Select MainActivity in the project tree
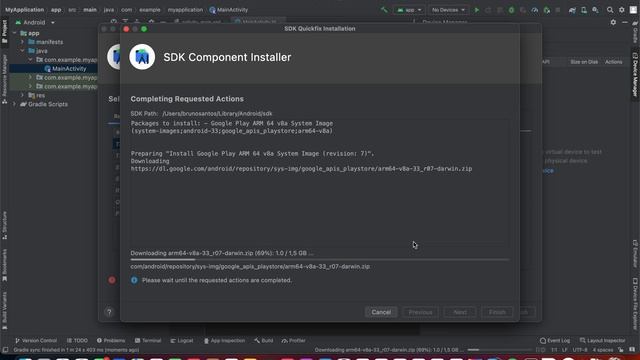The width and height of the screenshot is (640, 360). 65,69
